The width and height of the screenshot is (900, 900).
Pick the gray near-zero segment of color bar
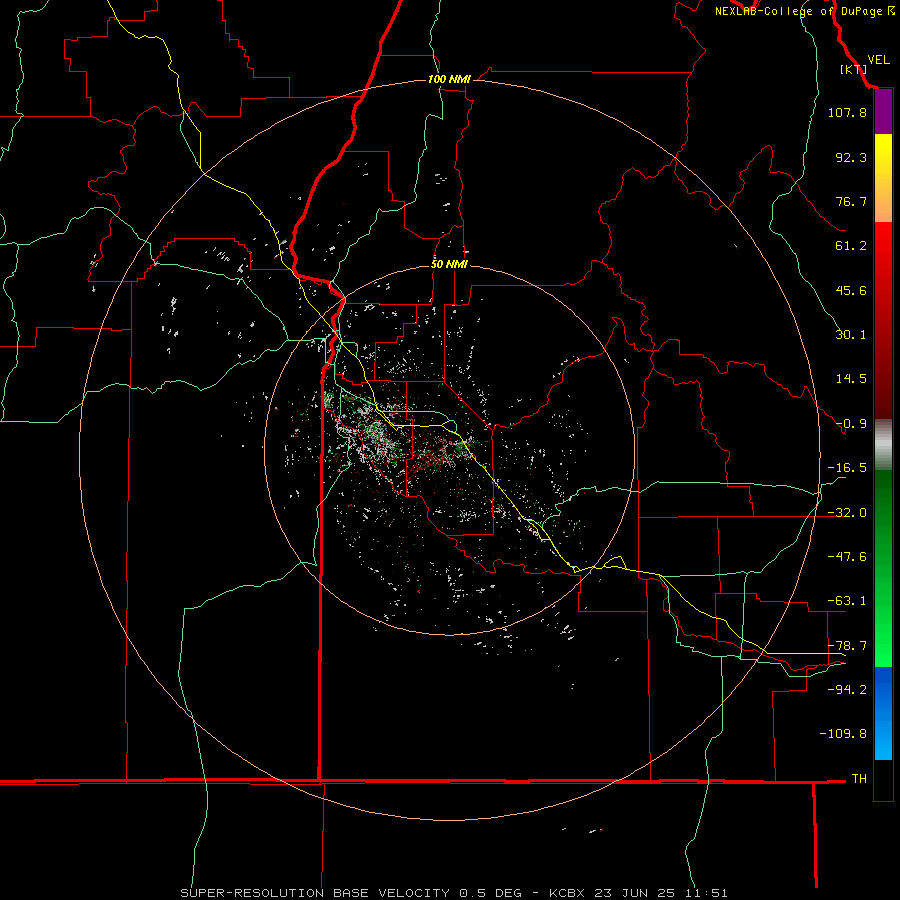coord(883,445)
